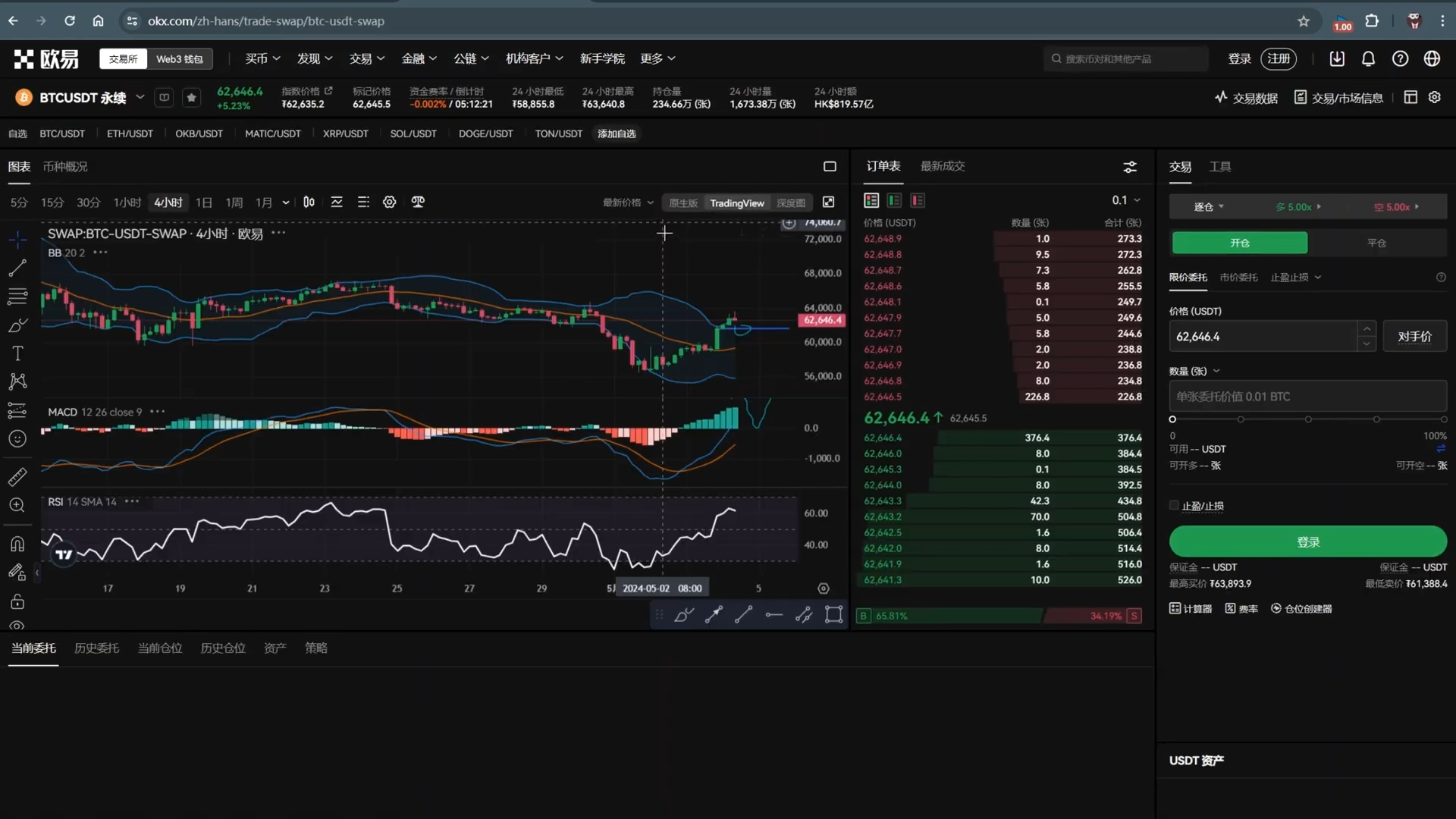The height and width of the screenshot is (819, 1456).
Task: Open the notifications bell
Action: [x=1368, y=58]
